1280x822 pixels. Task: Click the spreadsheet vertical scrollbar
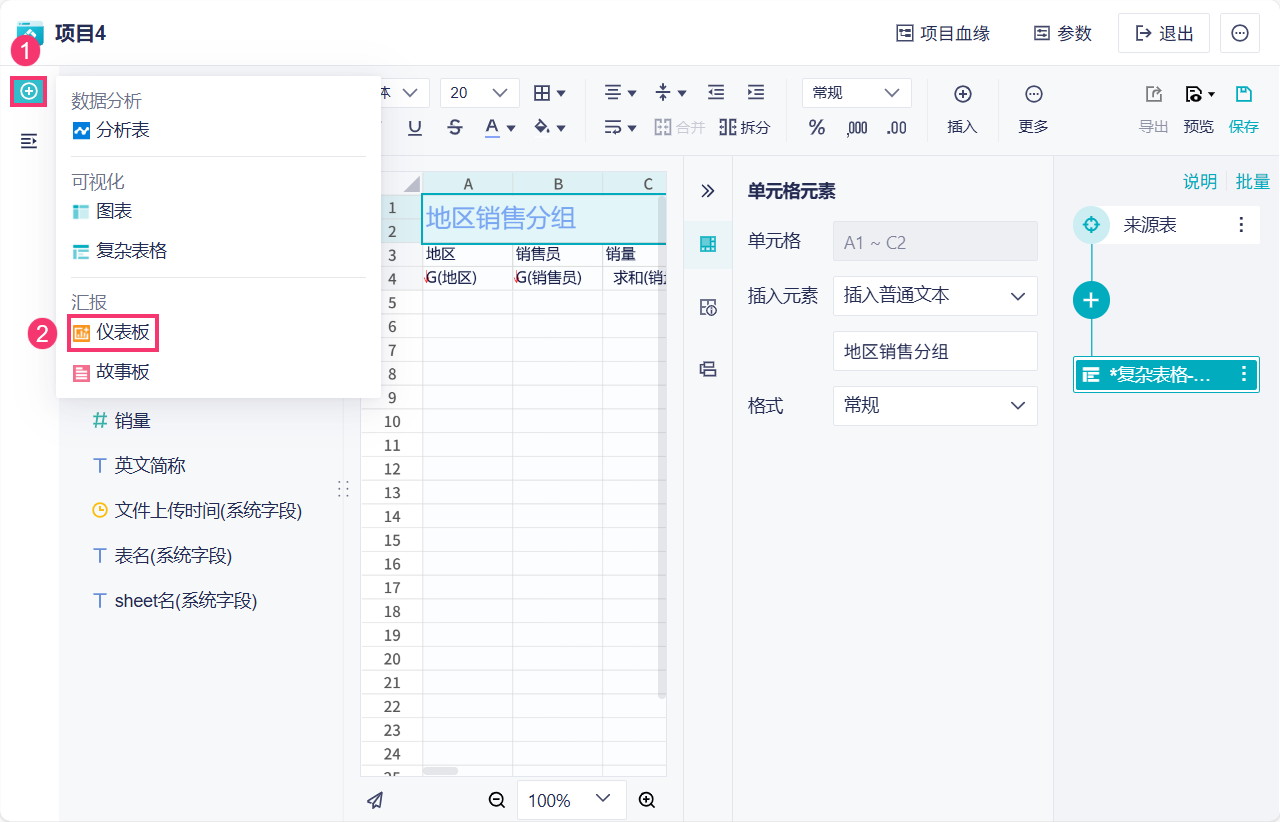tap(661, 447)
